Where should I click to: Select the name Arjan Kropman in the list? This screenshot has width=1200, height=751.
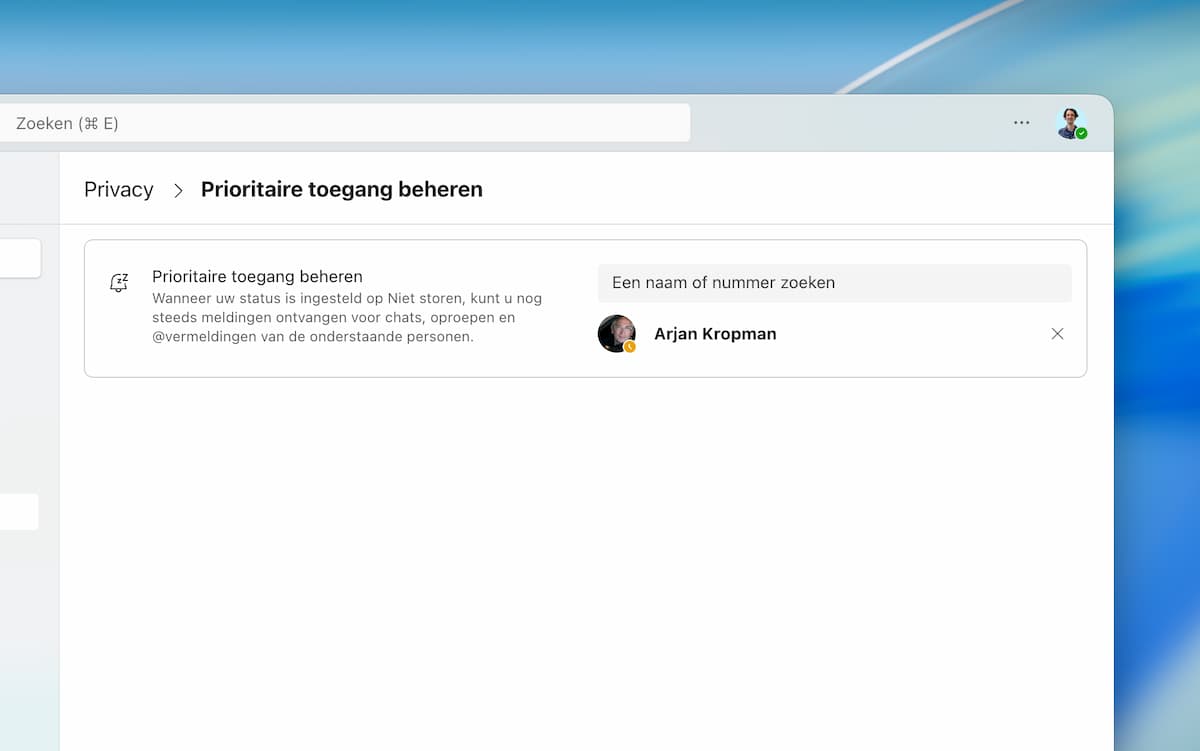[x=715, y=334]
